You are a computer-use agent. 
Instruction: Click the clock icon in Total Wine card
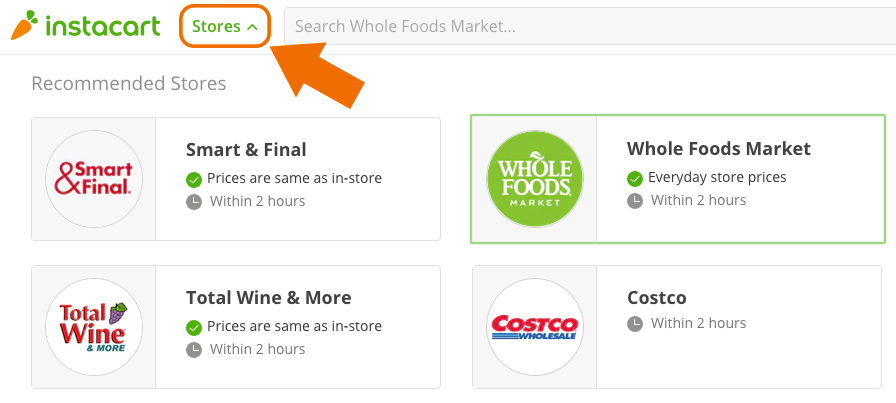[194, 350]
